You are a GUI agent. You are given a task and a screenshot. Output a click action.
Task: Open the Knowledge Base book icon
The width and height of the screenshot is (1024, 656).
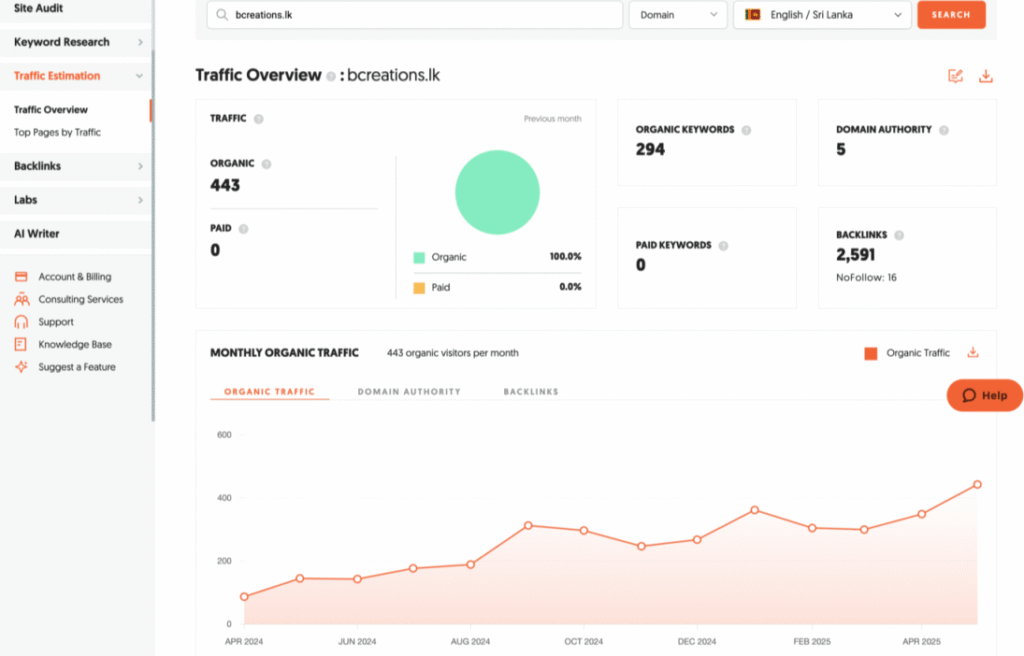pyautogui.click(x=21, y=344)
